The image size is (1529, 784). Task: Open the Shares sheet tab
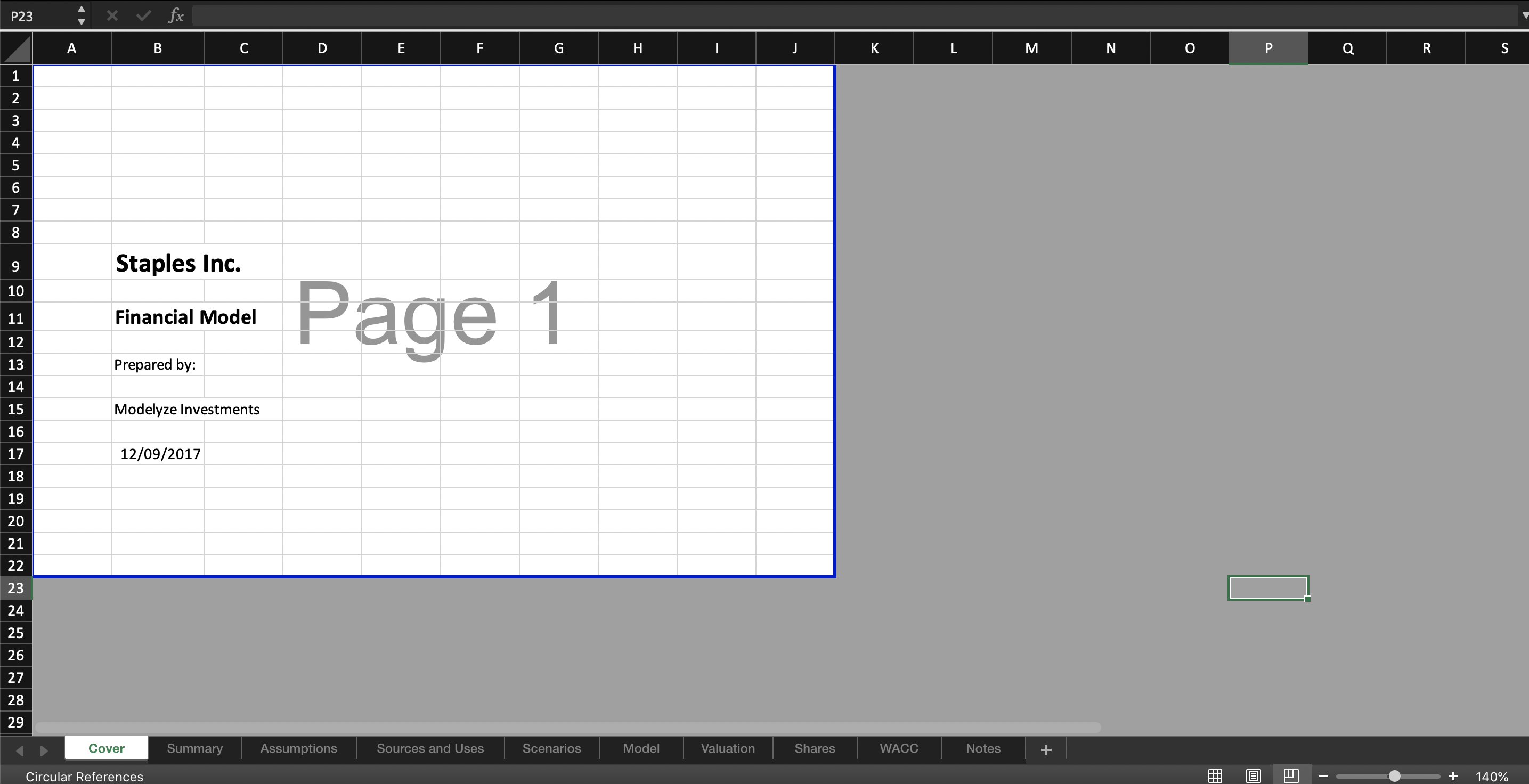tap(815, 748)
